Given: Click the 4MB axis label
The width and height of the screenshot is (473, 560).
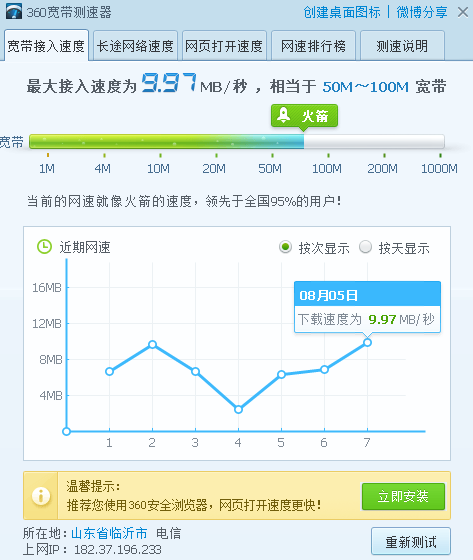Looking at the screenshot, I should (x=51, y=395).
